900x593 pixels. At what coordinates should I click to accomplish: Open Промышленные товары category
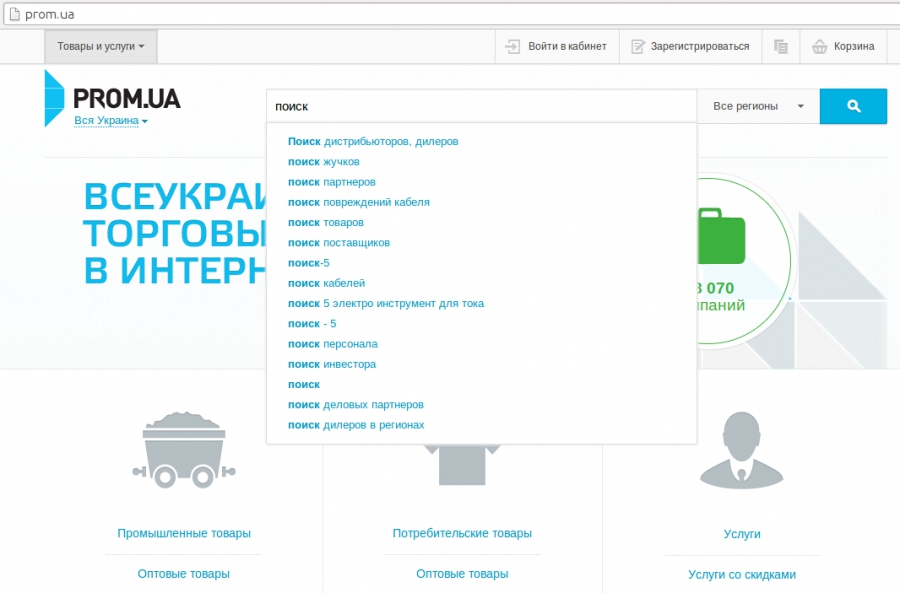coord(184,533)
